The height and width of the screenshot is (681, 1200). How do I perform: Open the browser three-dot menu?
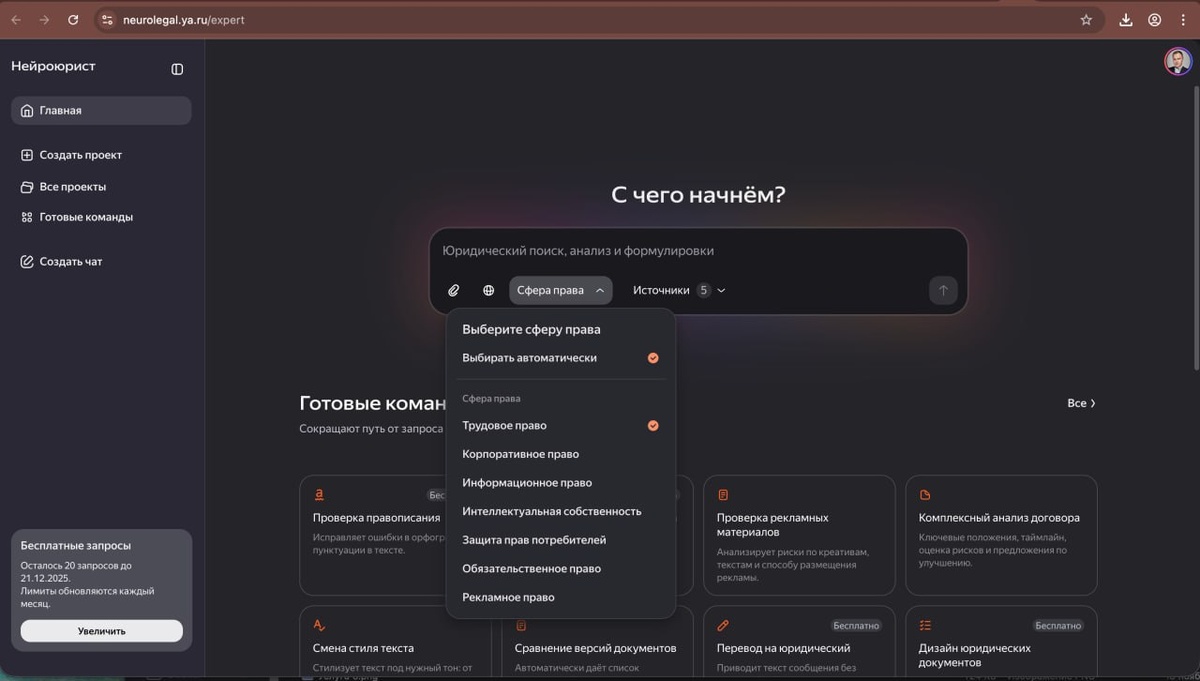[x=1183, y=19]
